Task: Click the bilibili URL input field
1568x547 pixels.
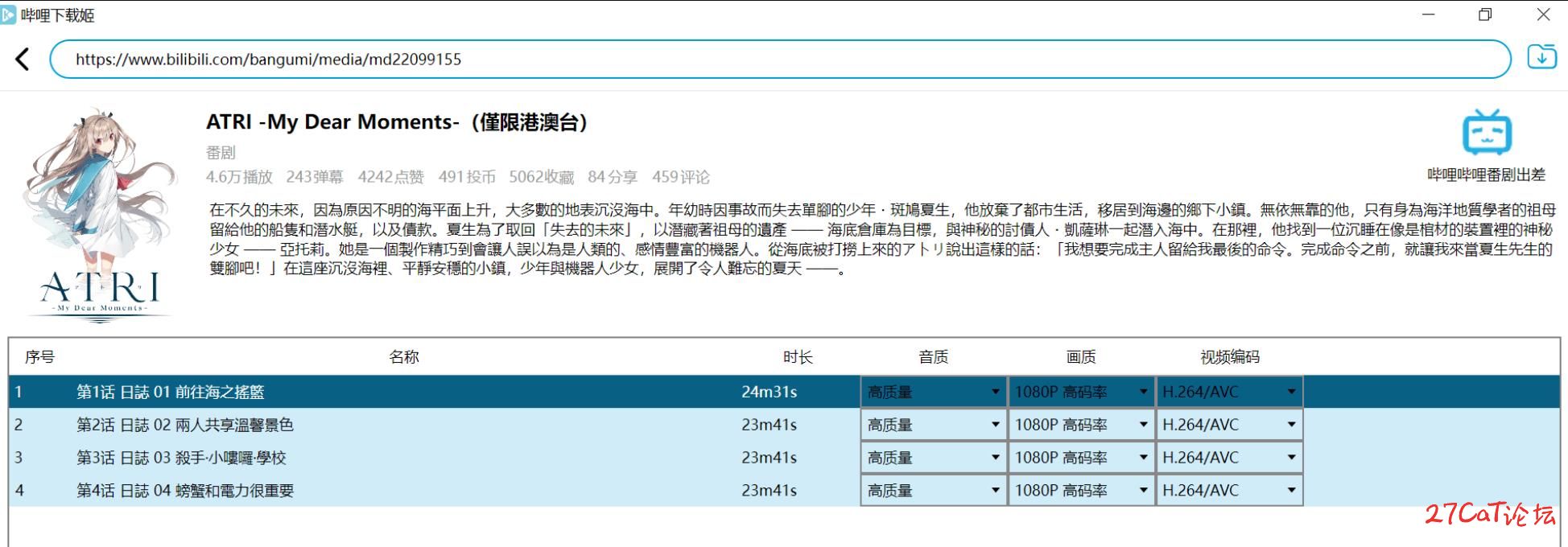Action: coord(780,60)
